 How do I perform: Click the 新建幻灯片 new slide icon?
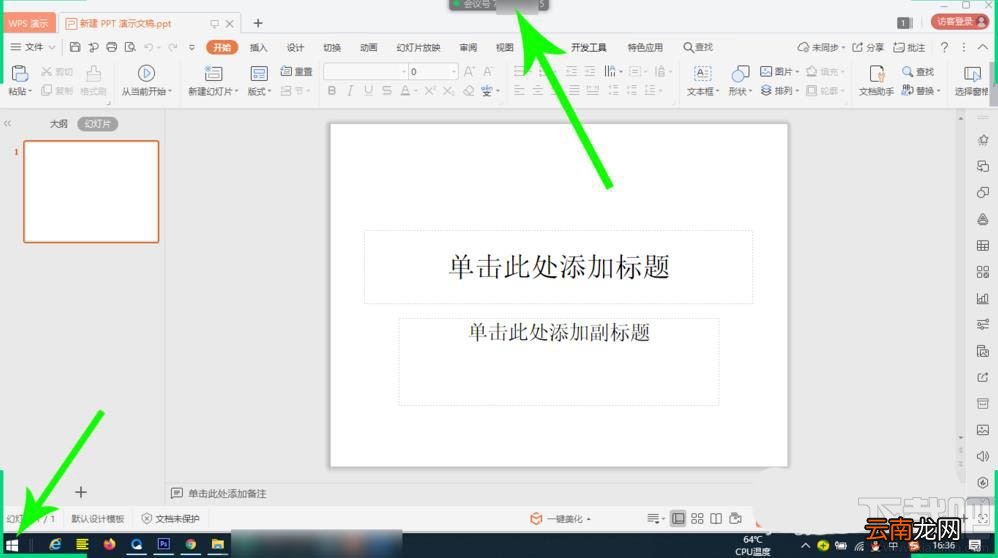coord(213,73)
